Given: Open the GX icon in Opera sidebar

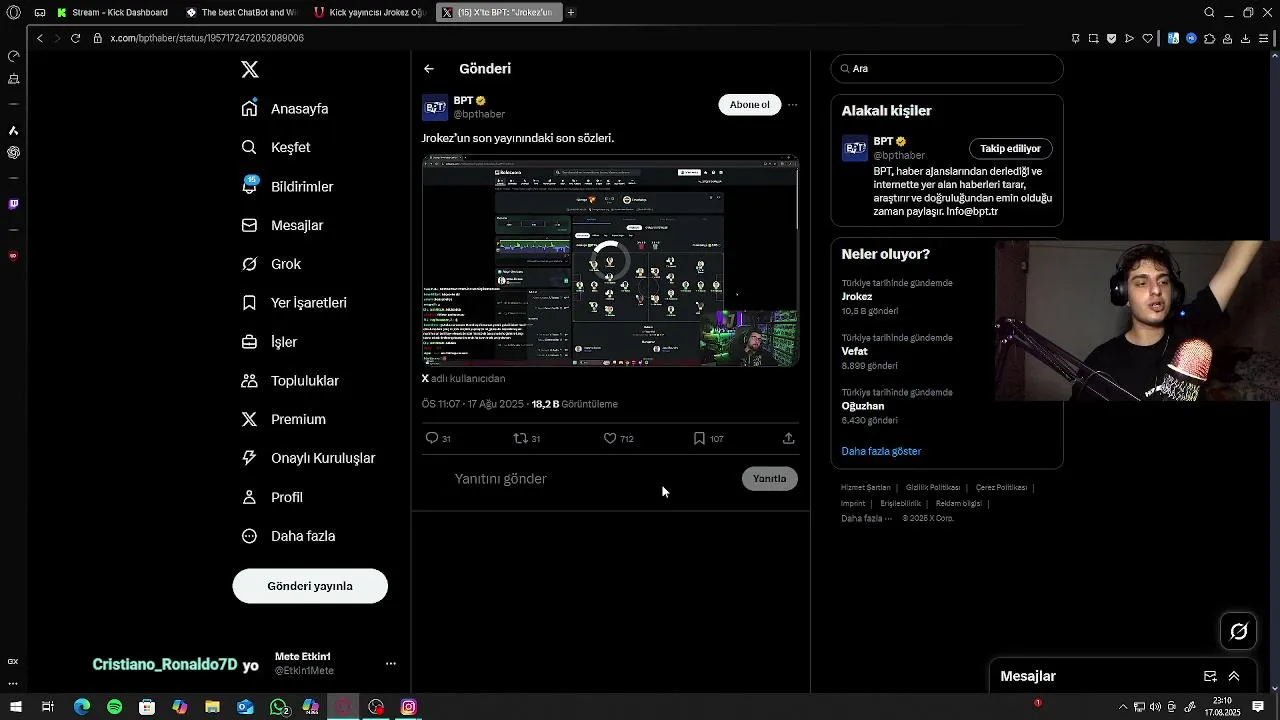Looking at the screenshot, I should tap(13, 662).
